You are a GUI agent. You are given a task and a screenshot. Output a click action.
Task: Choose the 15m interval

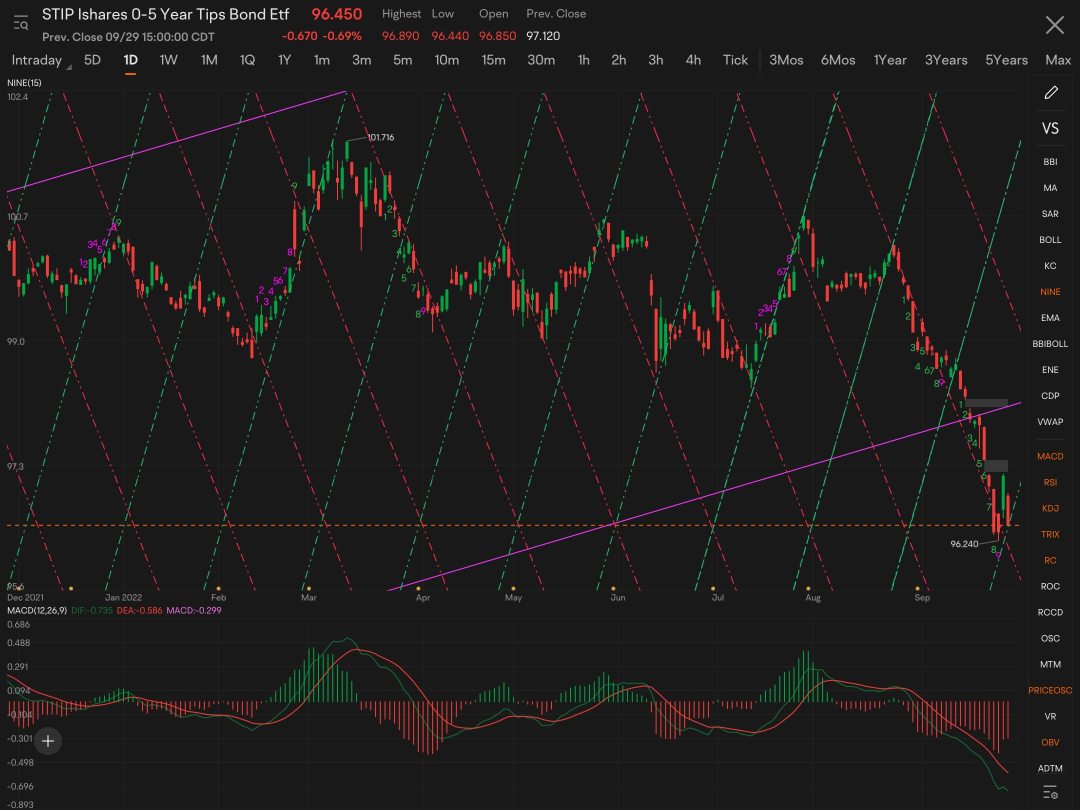point(493,60)
